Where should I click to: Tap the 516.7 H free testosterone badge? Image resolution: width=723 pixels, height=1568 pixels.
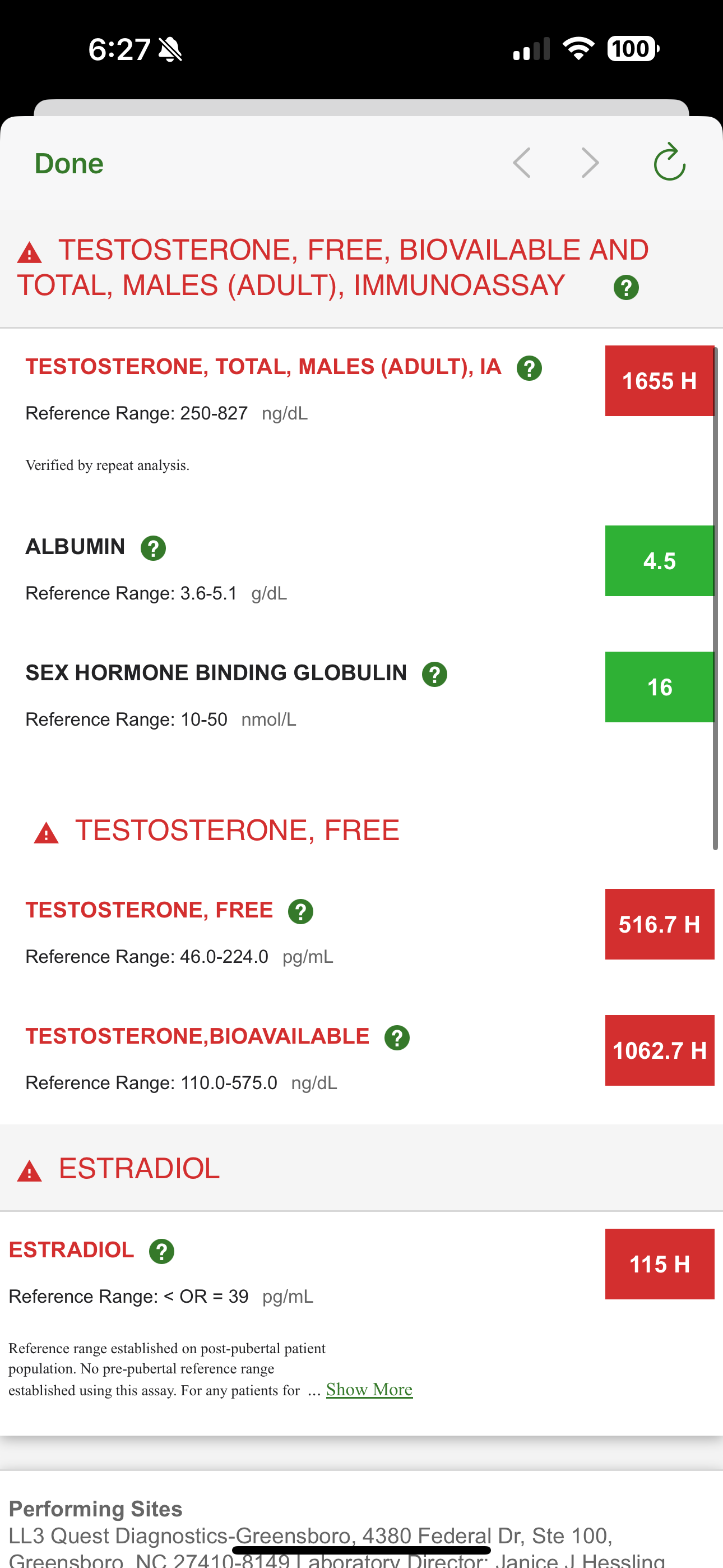click(x=659, y=924)
